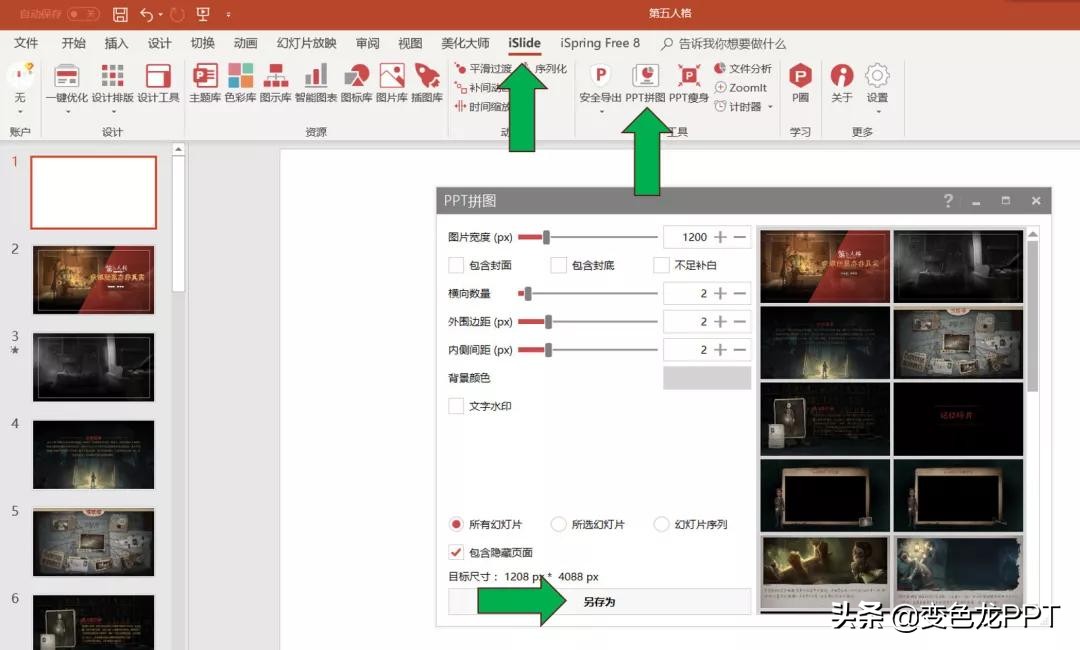Select 所有幻灯片 all slides radio
This screenshot has width=1080, height=650.
click(456, 524)
